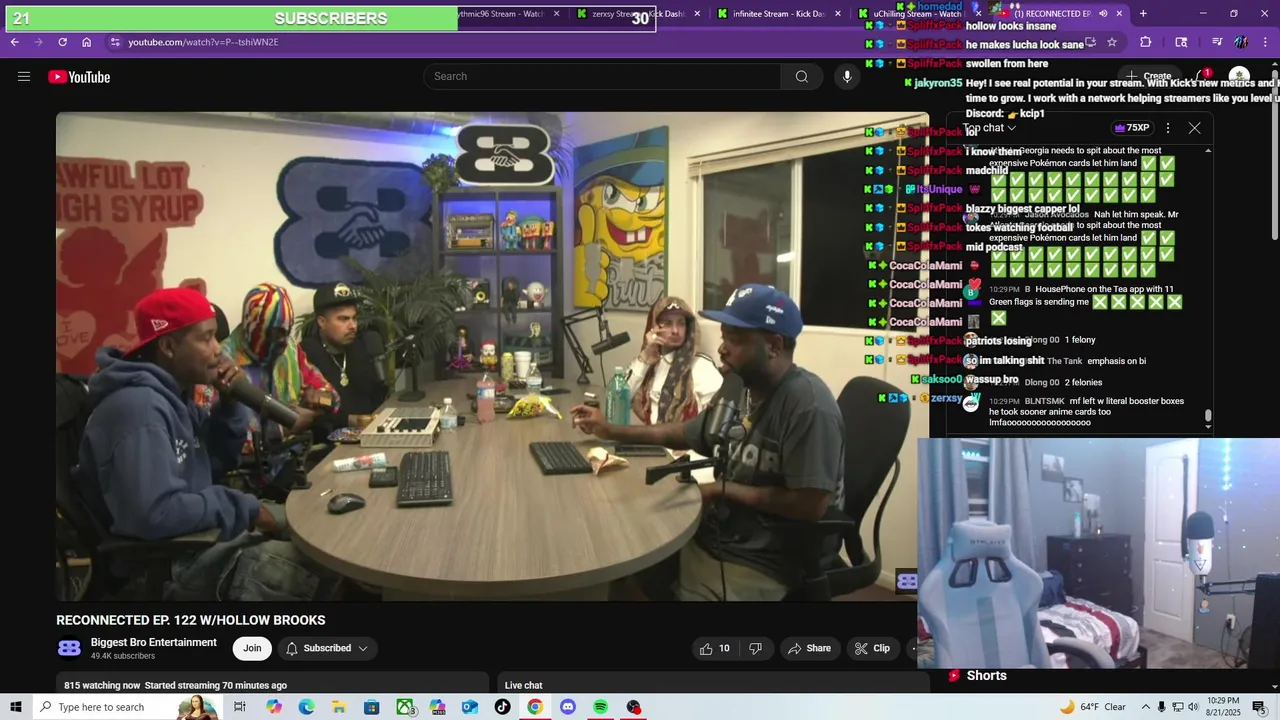Show hidden system tray icons chevron
Image resolution: width=1280 pixels, height=720 pixels.
(1146, 707)
